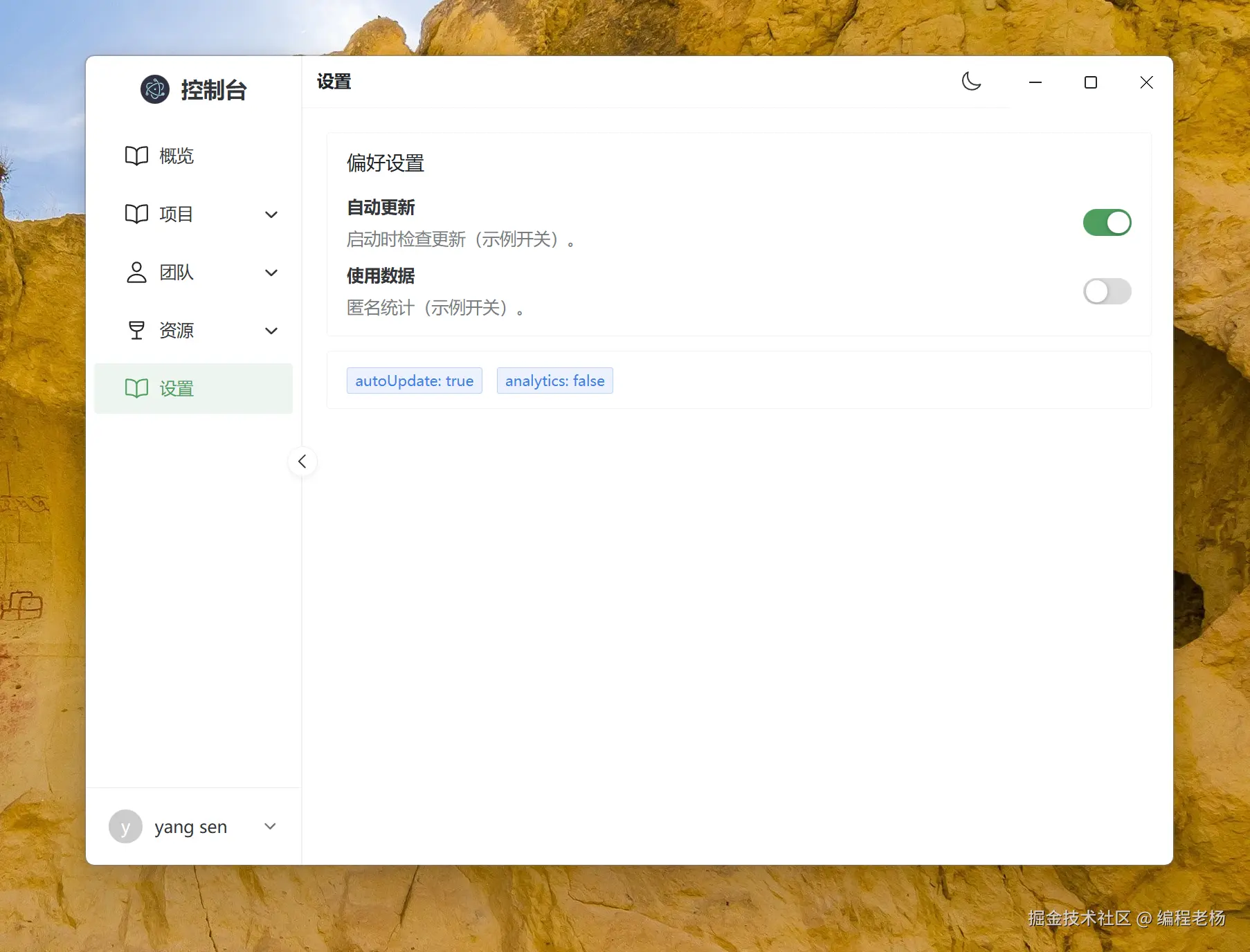
Task: Click the 设置 icon in sidebar
Action: 137,388
